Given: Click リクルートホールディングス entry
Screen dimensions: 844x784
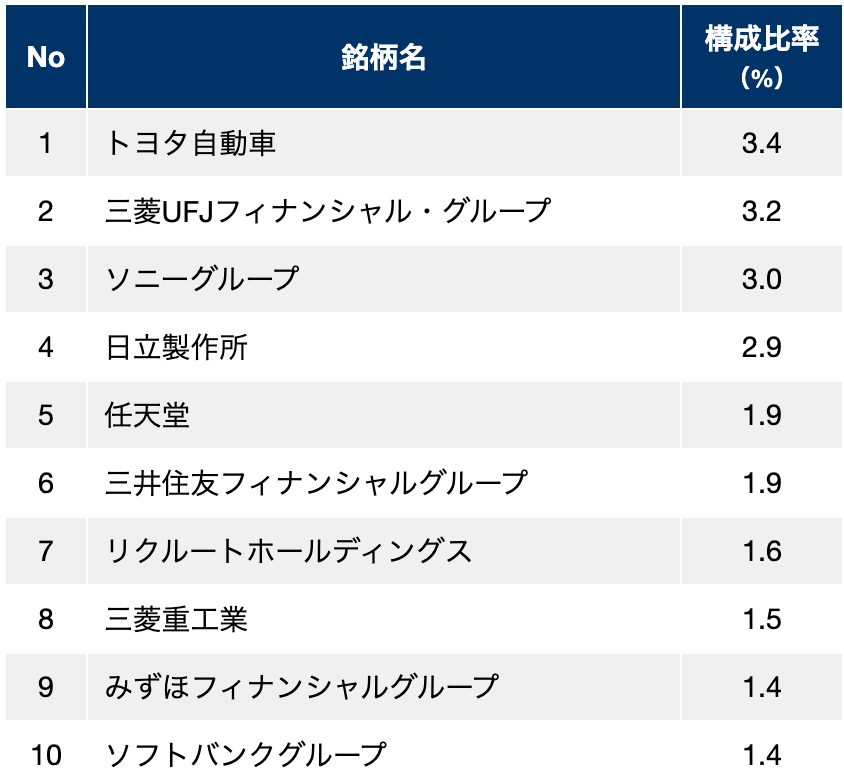Looking at the screenshot, I should (x=288, y=551).
